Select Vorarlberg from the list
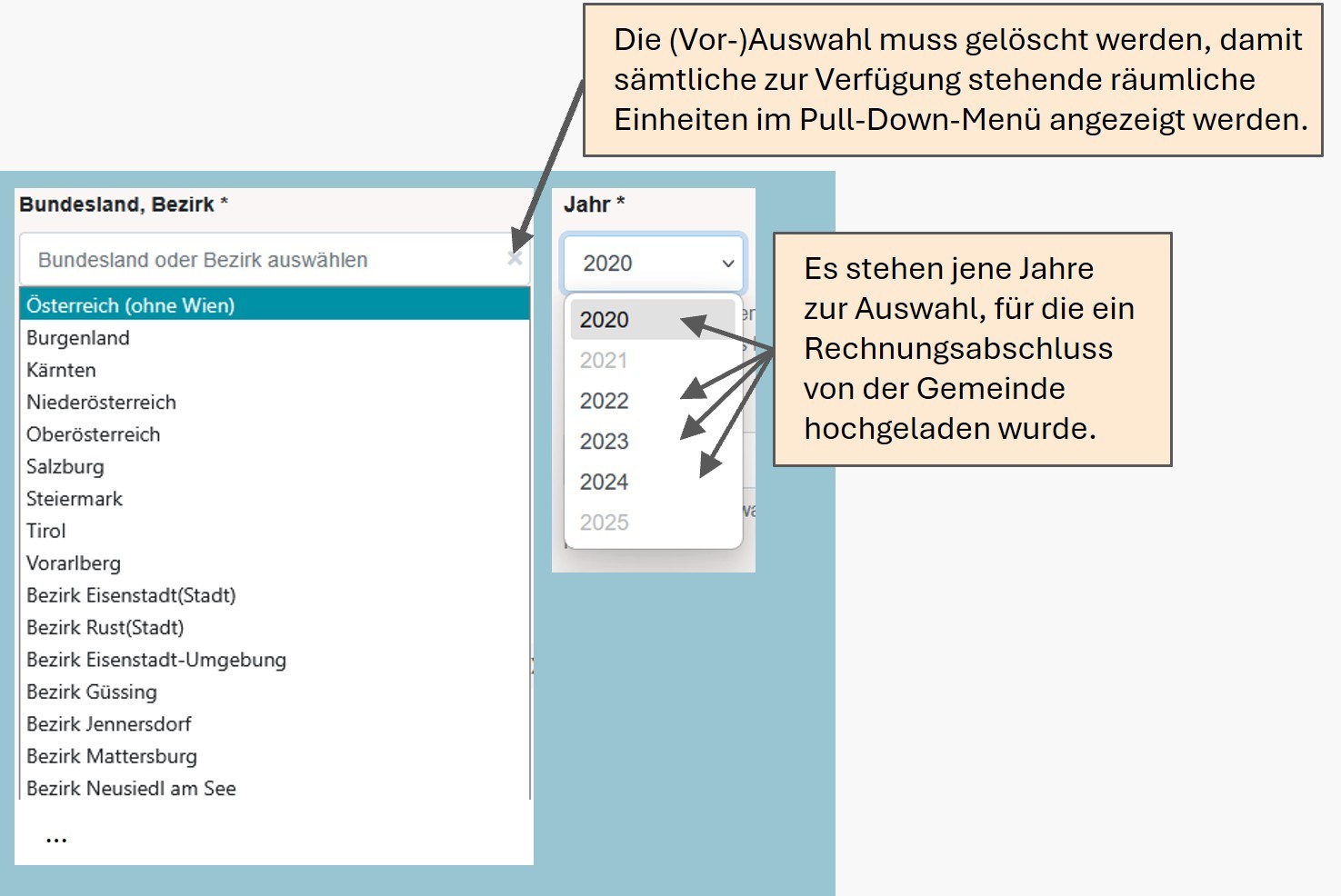1341x896 pixels. tap(74, 563)
